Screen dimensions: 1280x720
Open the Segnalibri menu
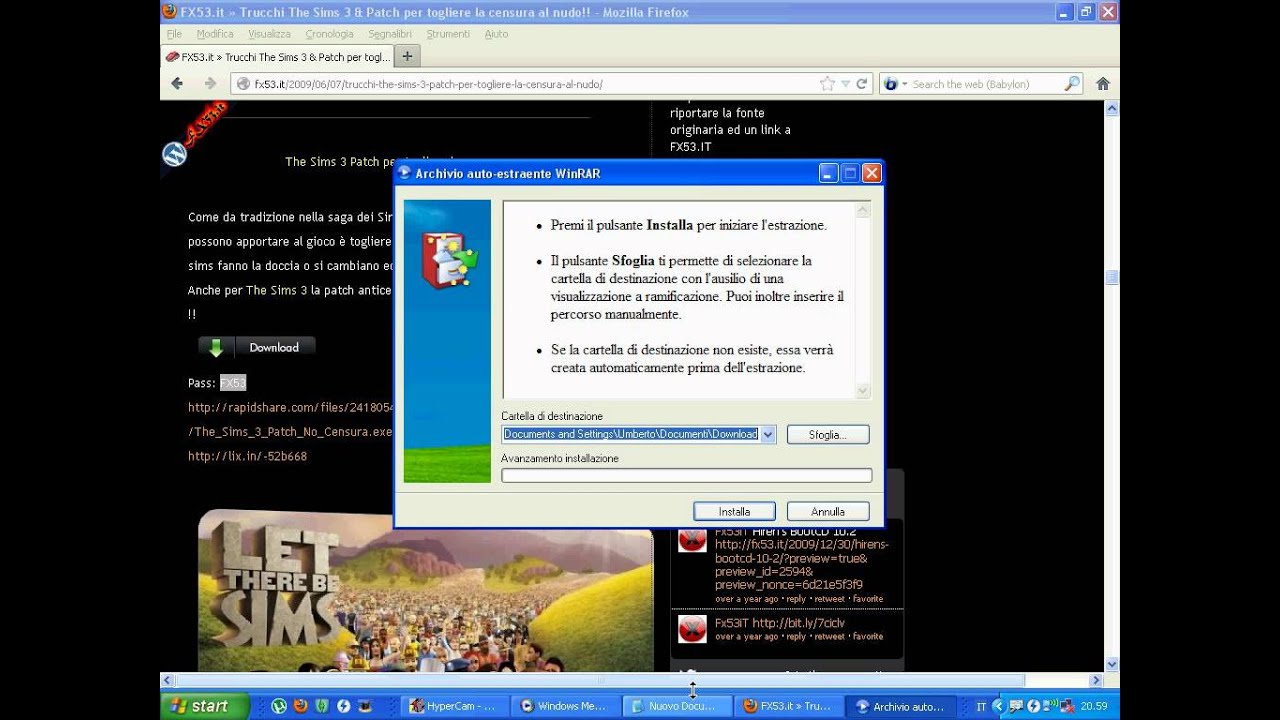pyautogui.click(x=390, y=34)
